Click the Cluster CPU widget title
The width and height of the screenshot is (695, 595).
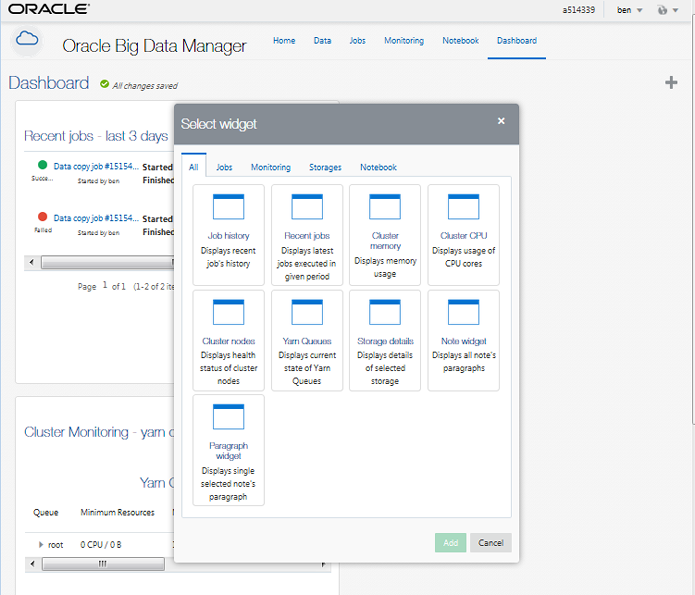click(464, 235)
